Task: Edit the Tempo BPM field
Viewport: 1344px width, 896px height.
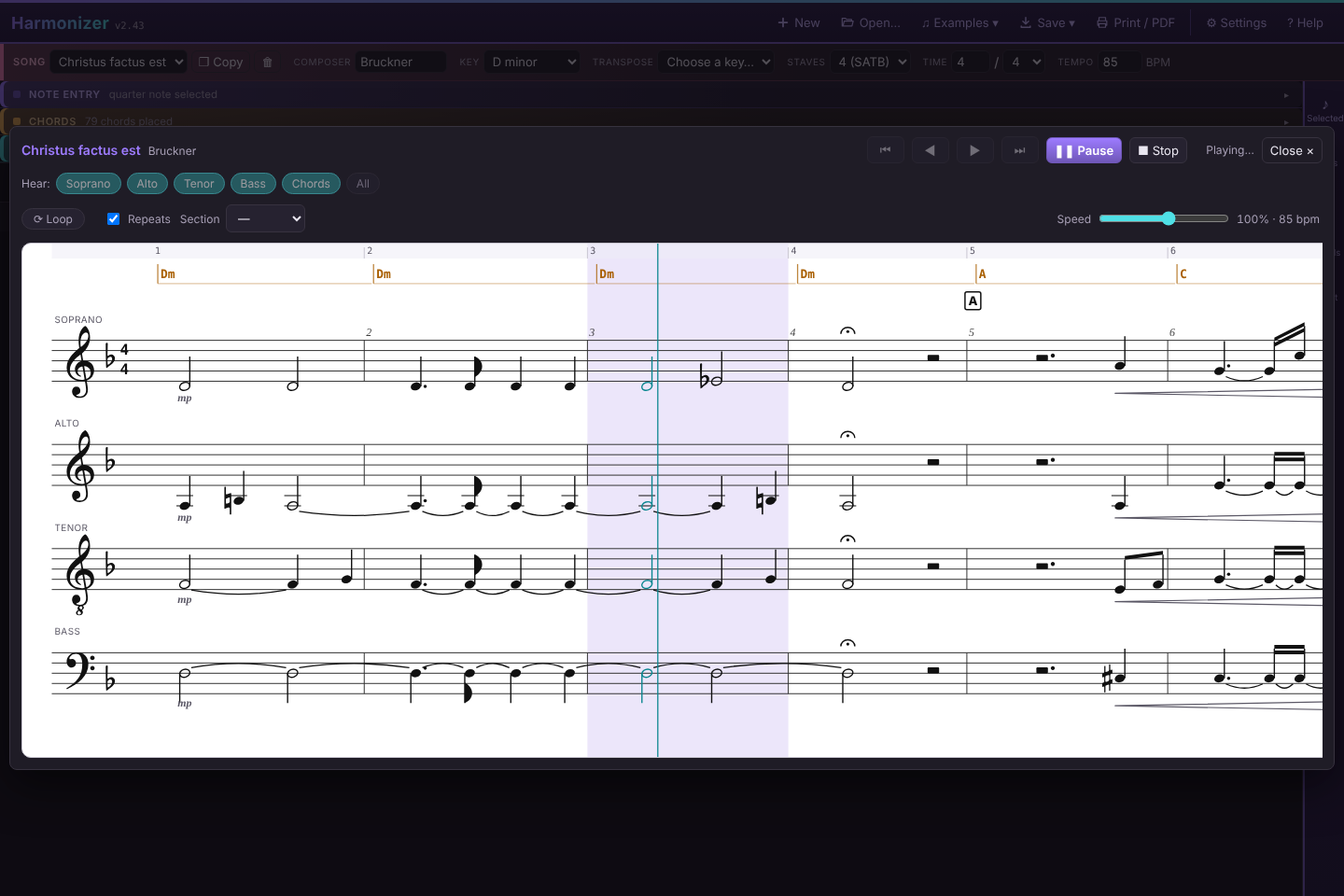Action: (x=1119, y=63)
